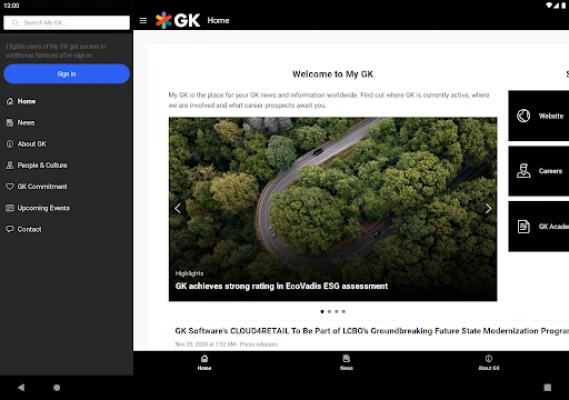Toggle the hamburger menu icon
The image size is (569, 400).
(143, 21)
